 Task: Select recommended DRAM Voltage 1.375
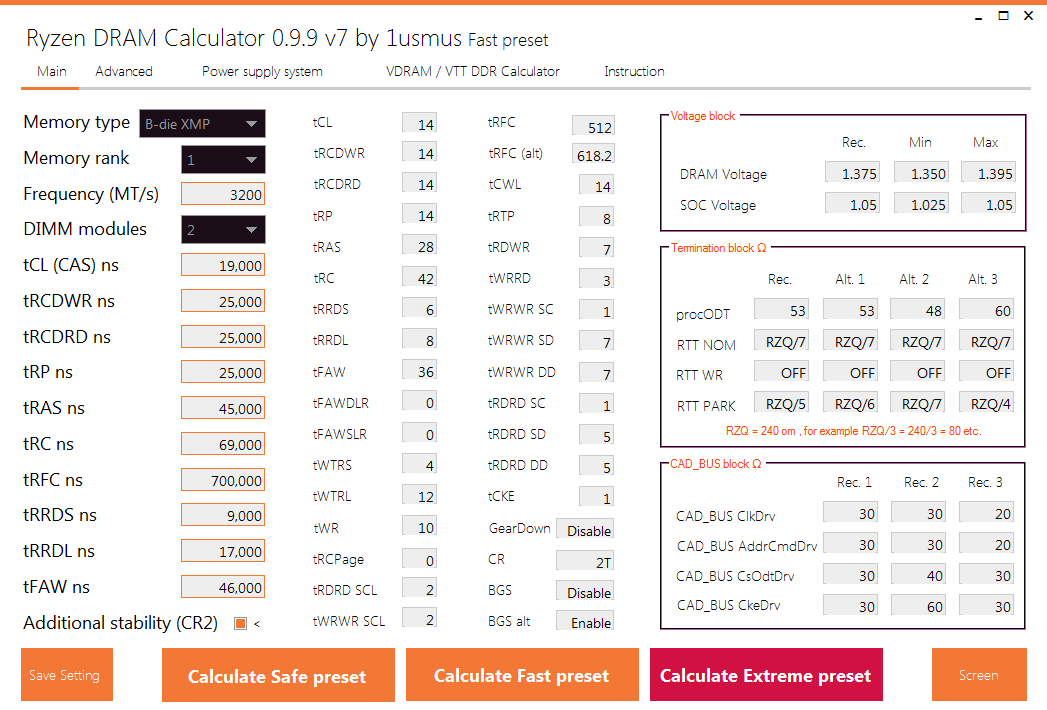(x=852, y=173)
